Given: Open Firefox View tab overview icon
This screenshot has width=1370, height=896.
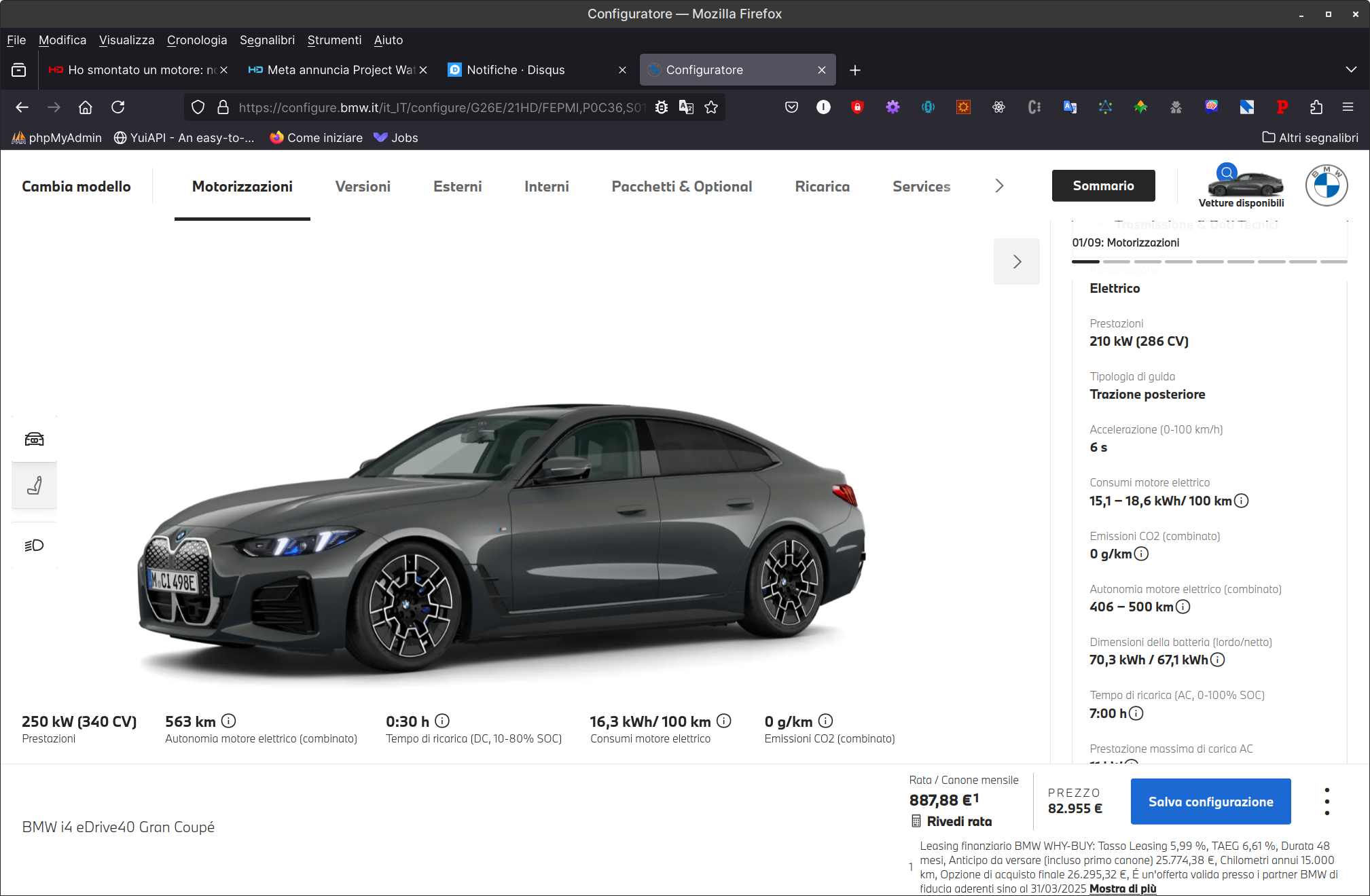Looking at the screenshot, I should pyautogui.click(x=19, y=70).
